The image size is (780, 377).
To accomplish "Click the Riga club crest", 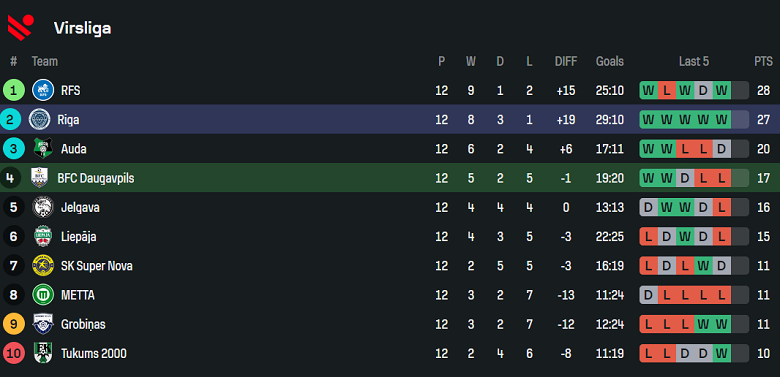I will point(39,119).
